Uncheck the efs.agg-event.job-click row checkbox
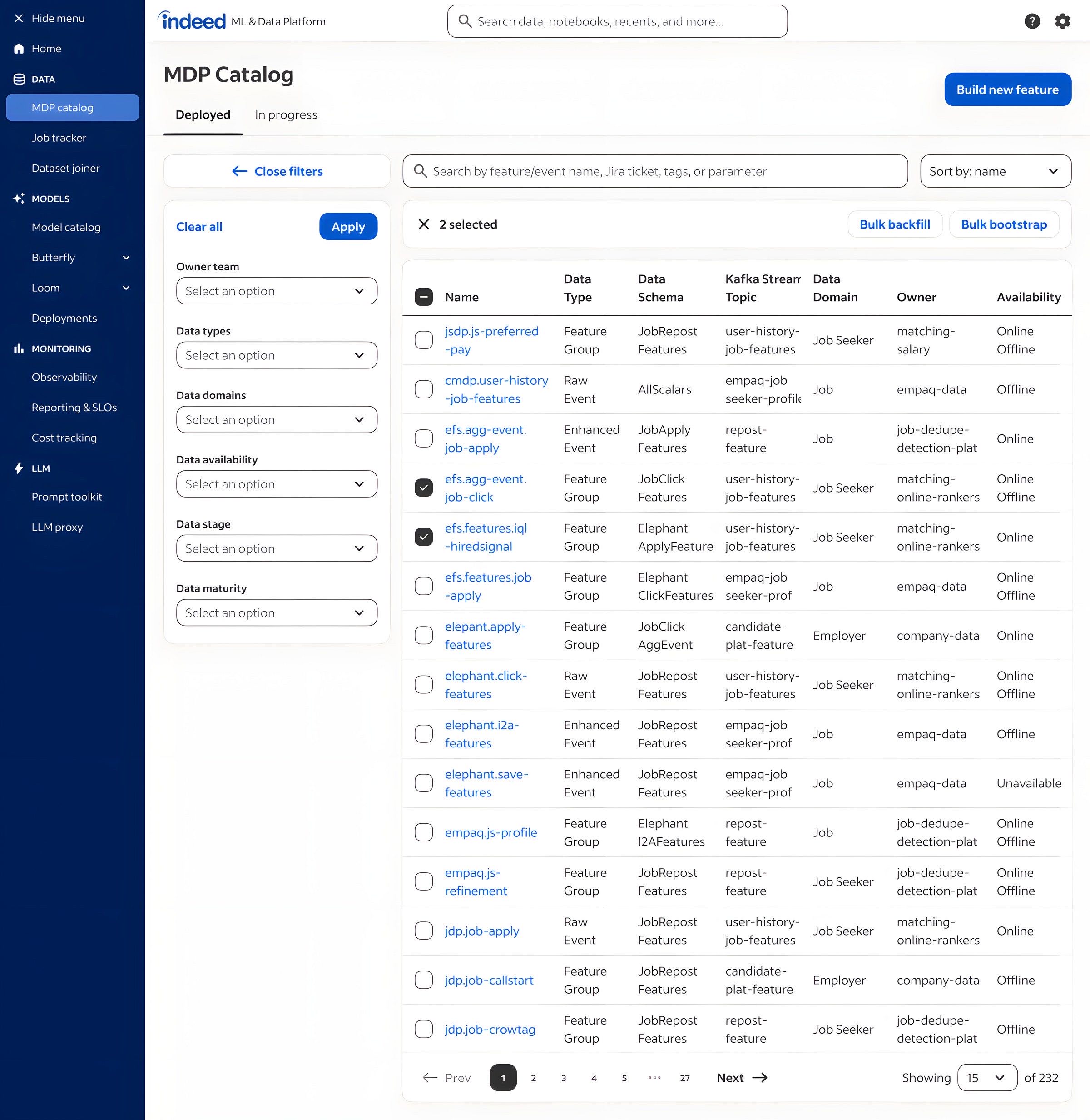 [x=424, y=488]
